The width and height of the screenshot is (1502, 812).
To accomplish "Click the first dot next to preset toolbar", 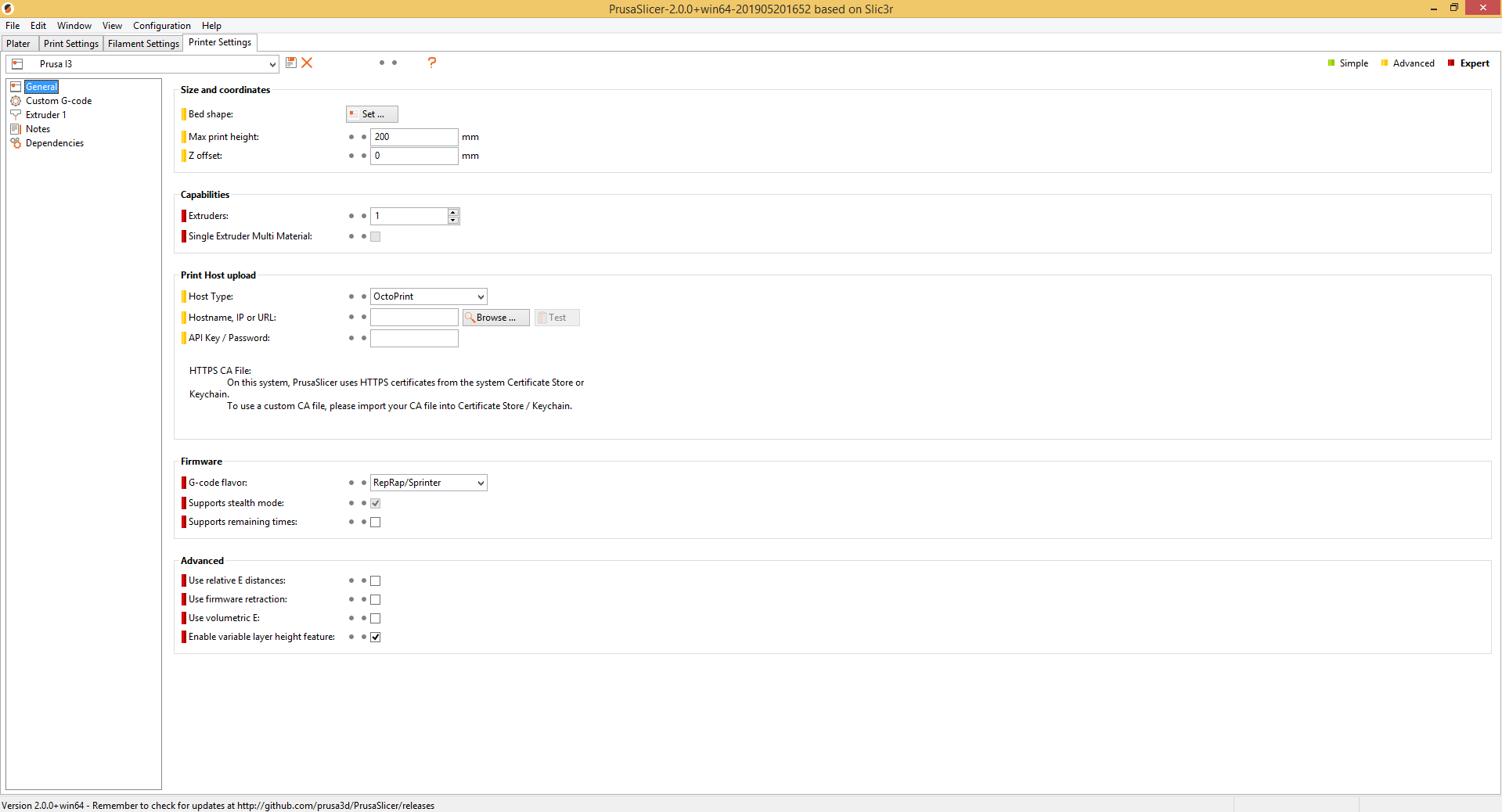I will click(382, 63).
